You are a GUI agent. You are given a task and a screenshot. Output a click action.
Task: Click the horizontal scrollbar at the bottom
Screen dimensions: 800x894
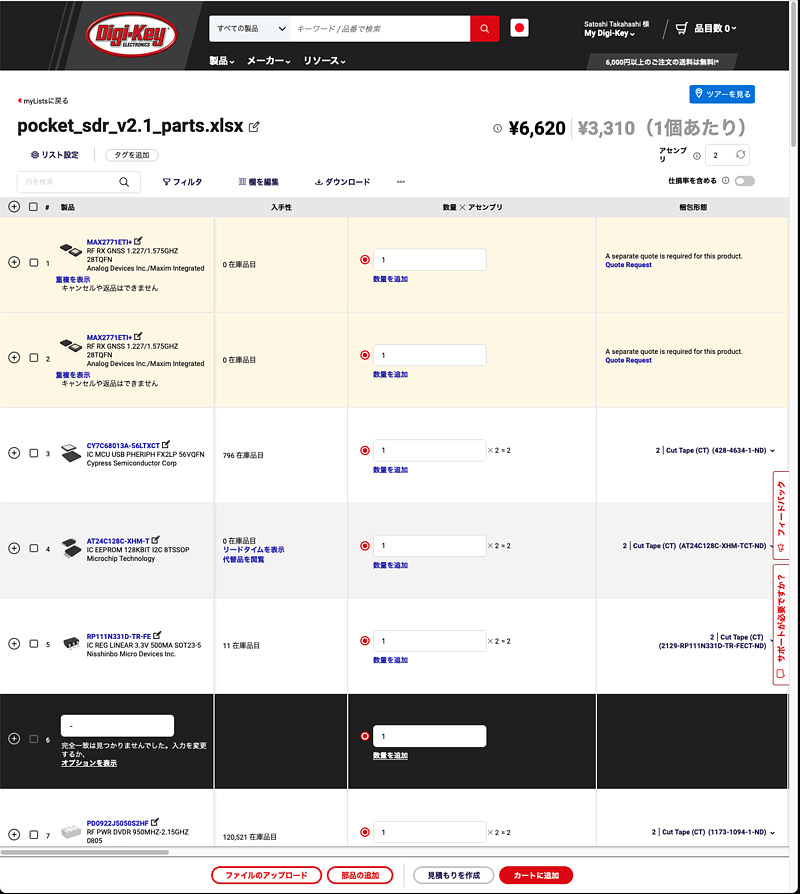84,852
